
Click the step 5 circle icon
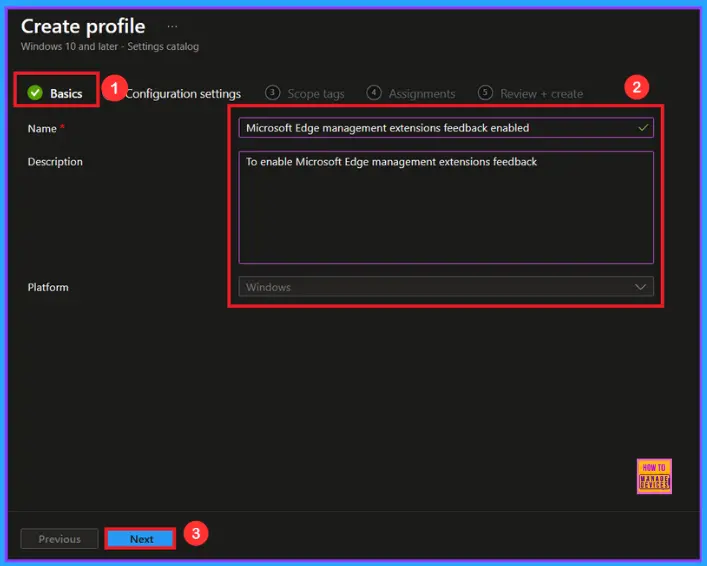485,92
